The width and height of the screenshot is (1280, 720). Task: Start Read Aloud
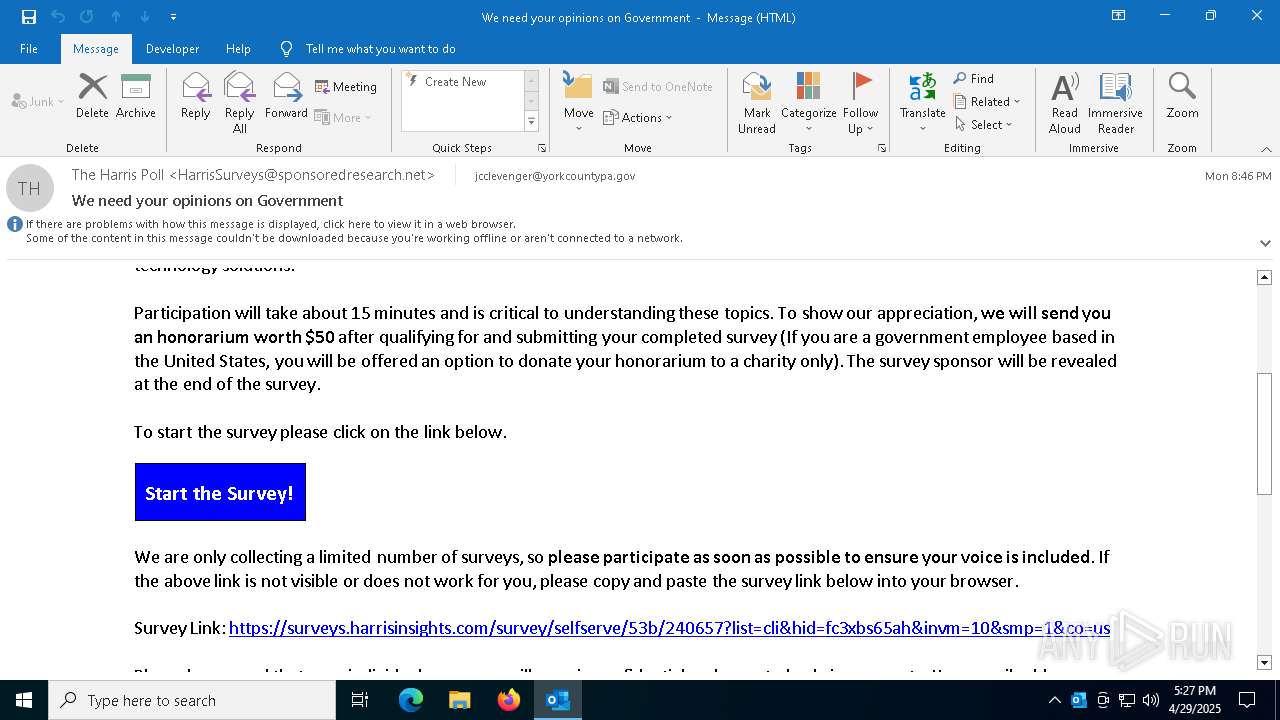(1065, 102)
